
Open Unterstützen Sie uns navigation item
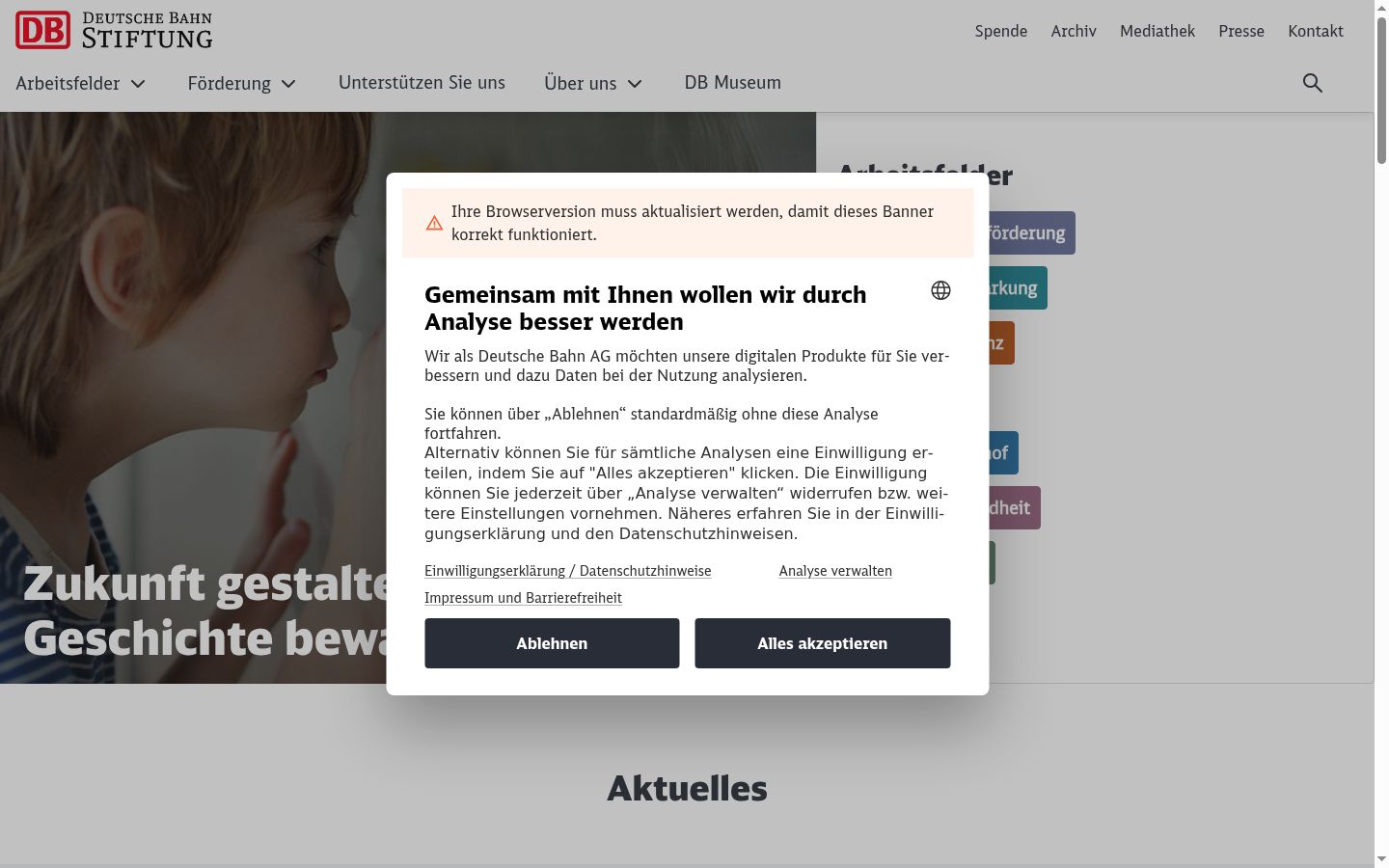coord(422,83)
